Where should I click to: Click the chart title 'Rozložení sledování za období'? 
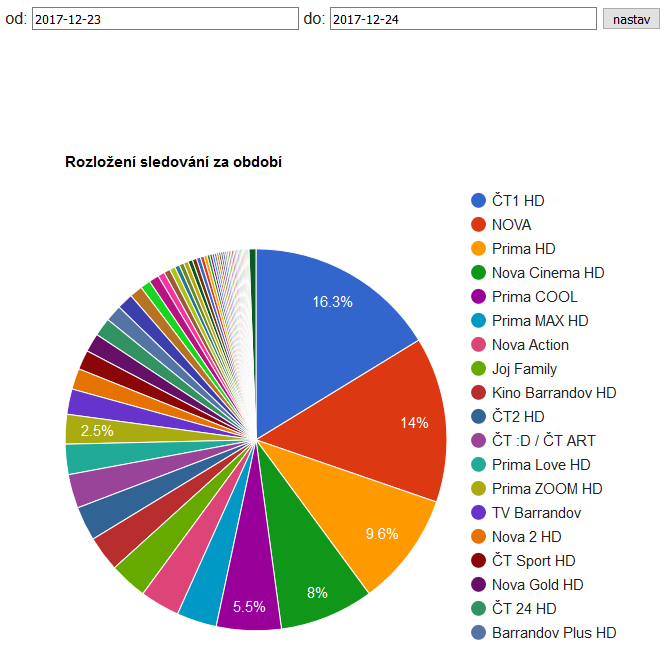[173, 162]
